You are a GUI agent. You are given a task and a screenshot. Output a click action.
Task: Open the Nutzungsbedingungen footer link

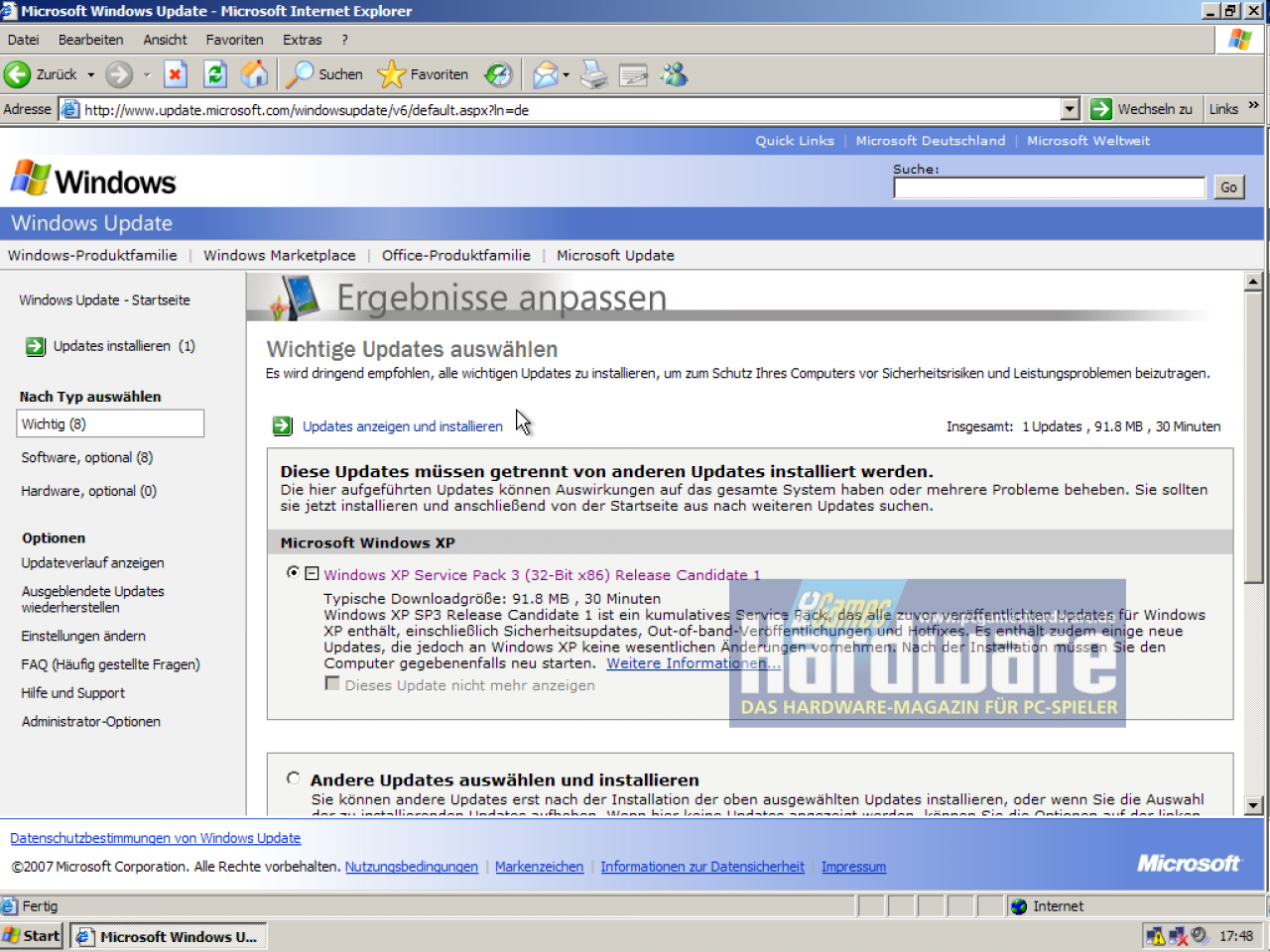coord(412,867)
